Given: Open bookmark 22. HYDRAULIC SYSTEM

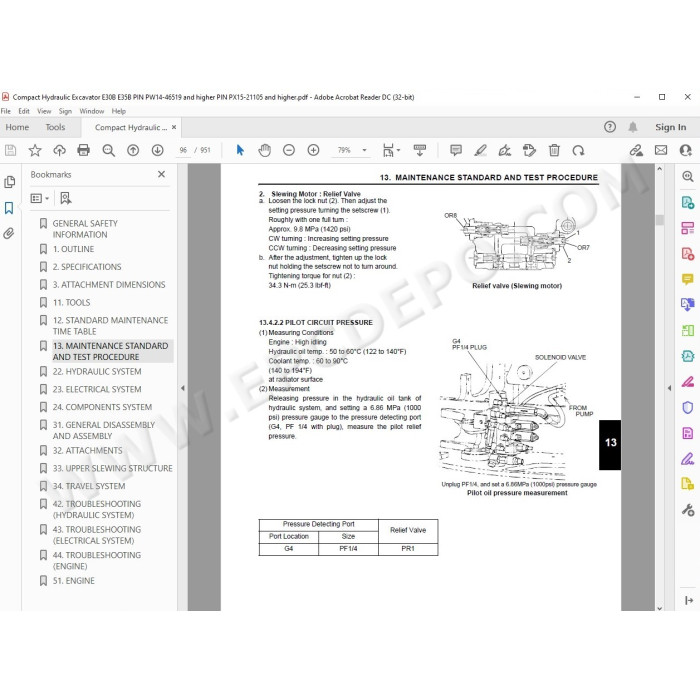Looking at the screenshot, I should 97,371.
